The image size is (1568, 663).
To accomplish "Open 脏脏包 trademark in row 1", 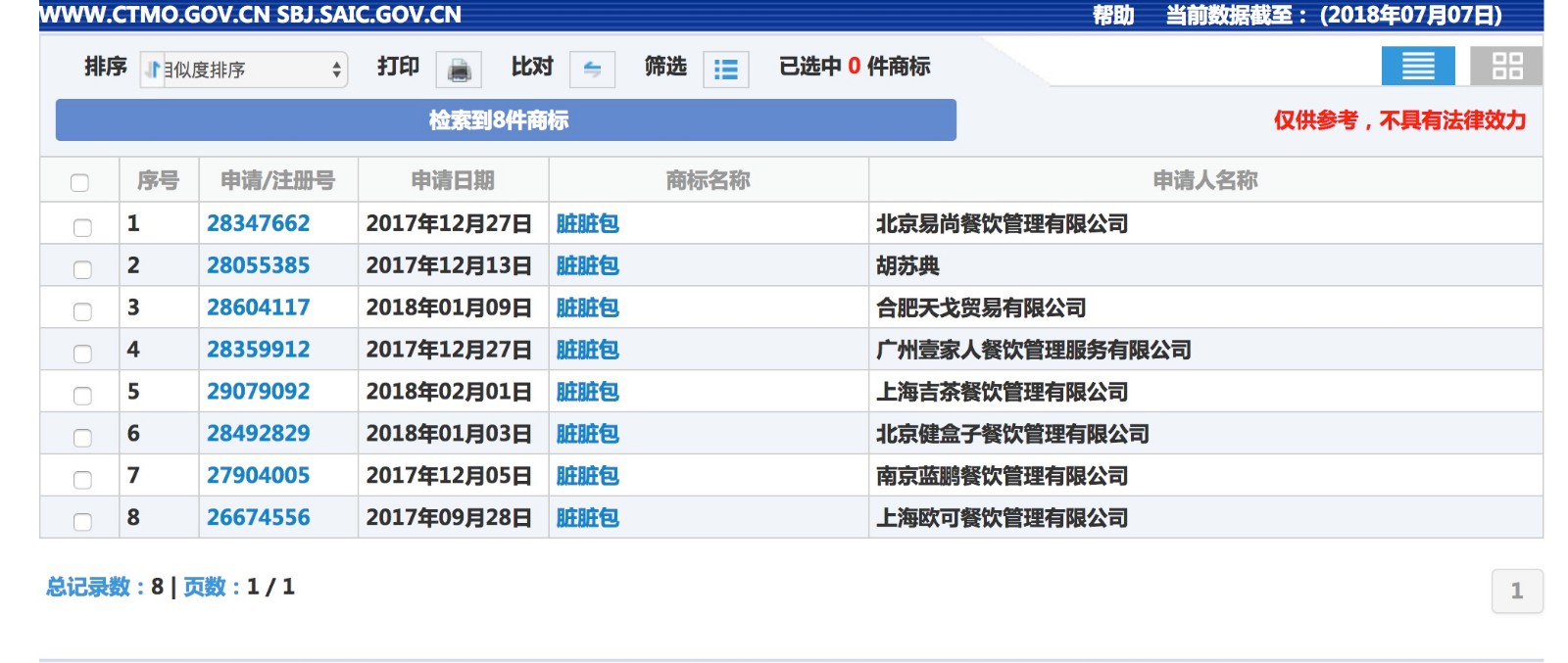I will point(588,223).
